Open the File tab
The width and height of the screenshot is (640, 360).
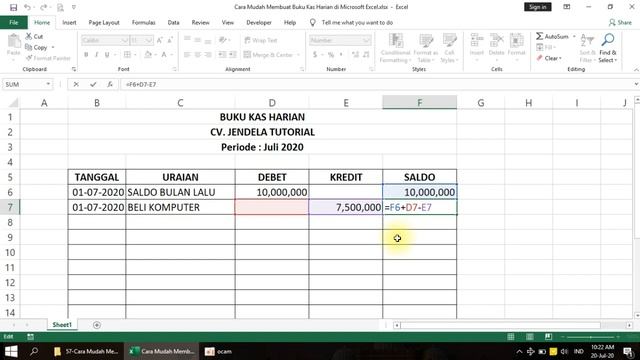[x=13, y=22]
